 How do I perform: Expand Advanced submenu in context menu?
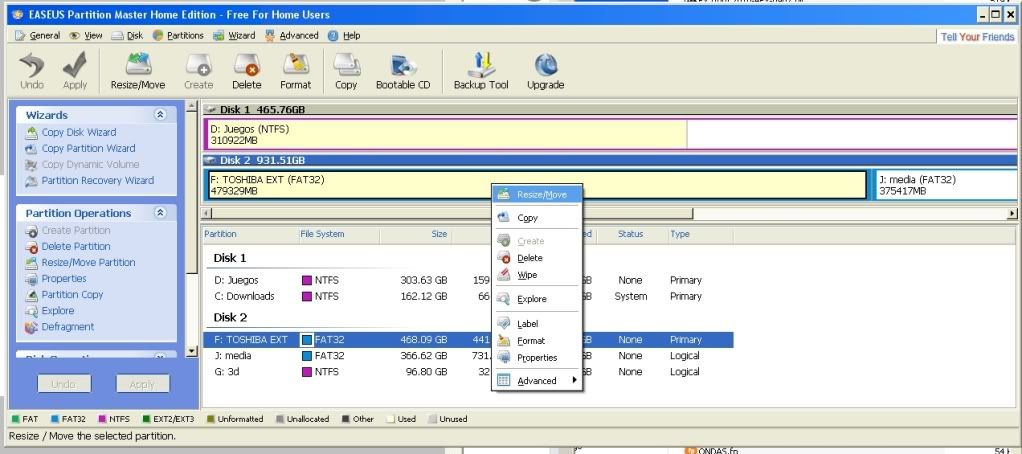(x=537, y=381)
